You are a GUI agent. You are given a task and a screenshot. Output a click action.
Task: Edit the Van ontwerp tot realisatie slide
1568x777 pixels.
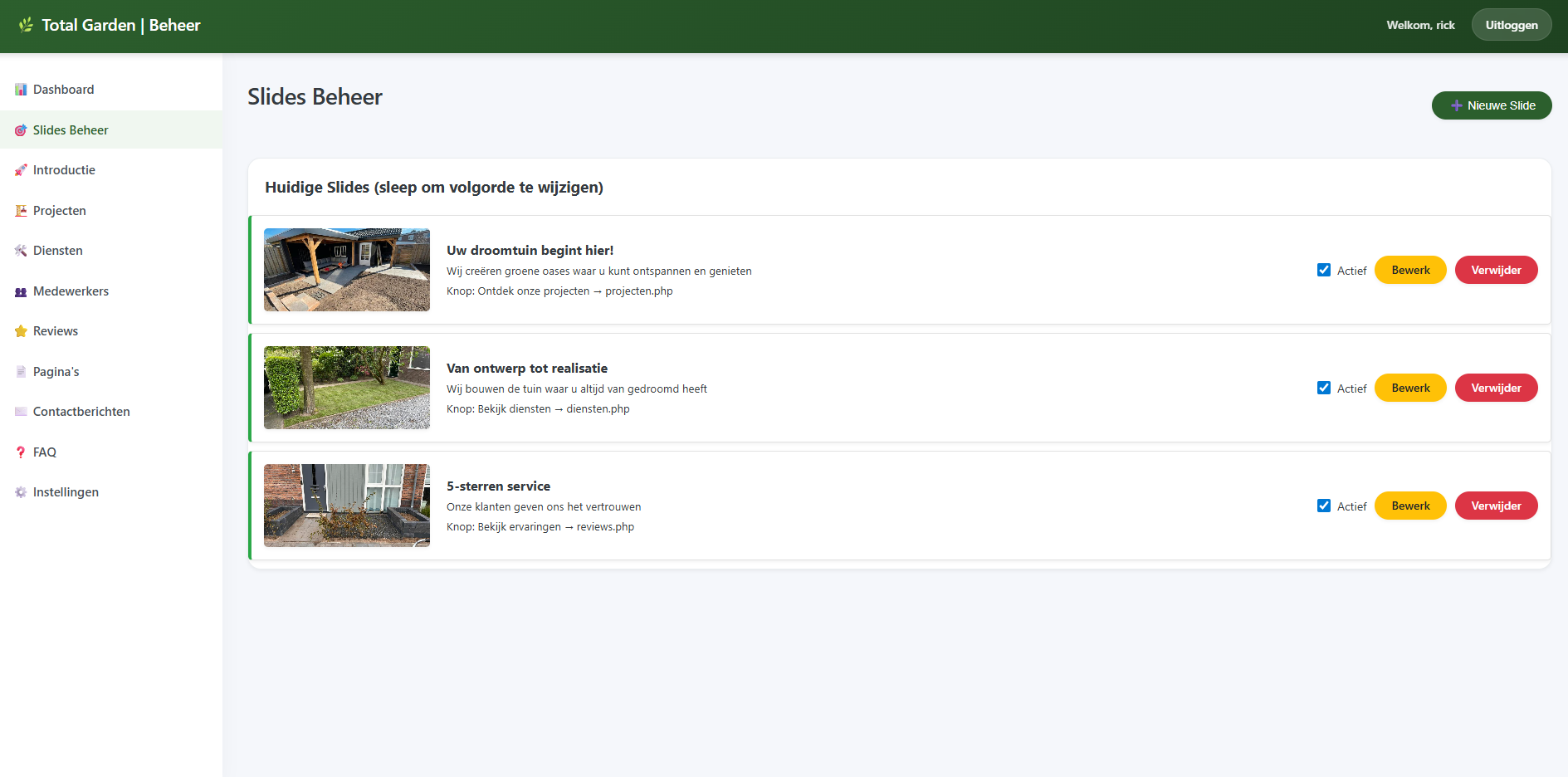pyautogui.click(x=1410, y=388)
